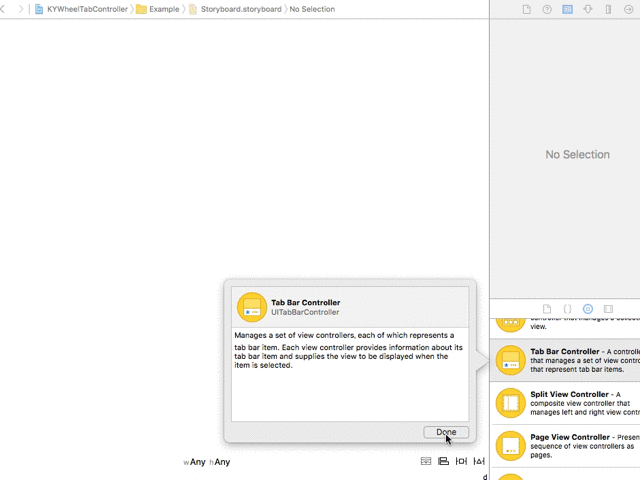Viewport: 640px width, 480px height.
Task: Show the Quick Help inspector
Action: click(547, 9)
